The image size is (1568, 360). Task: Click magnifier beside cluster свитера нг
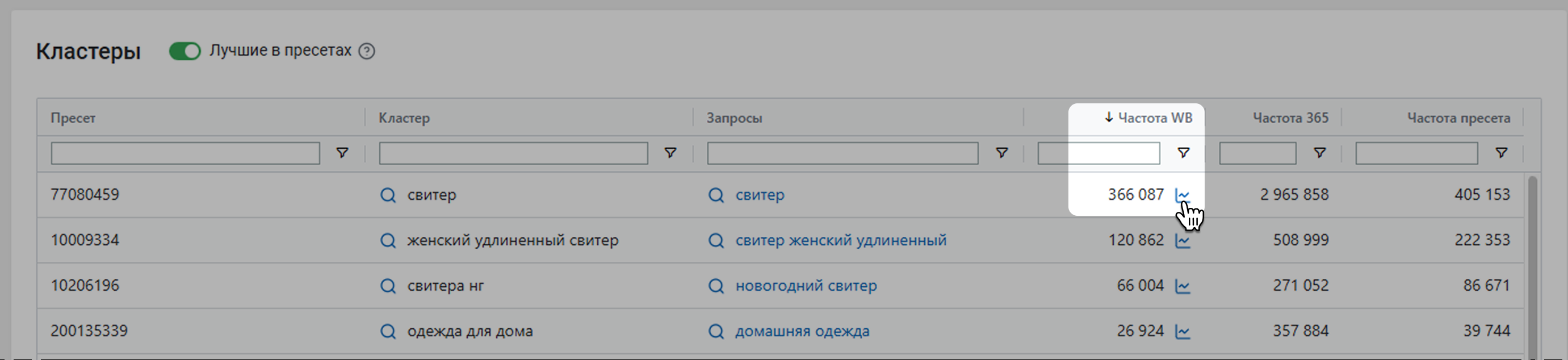click(x=388, y=286)
